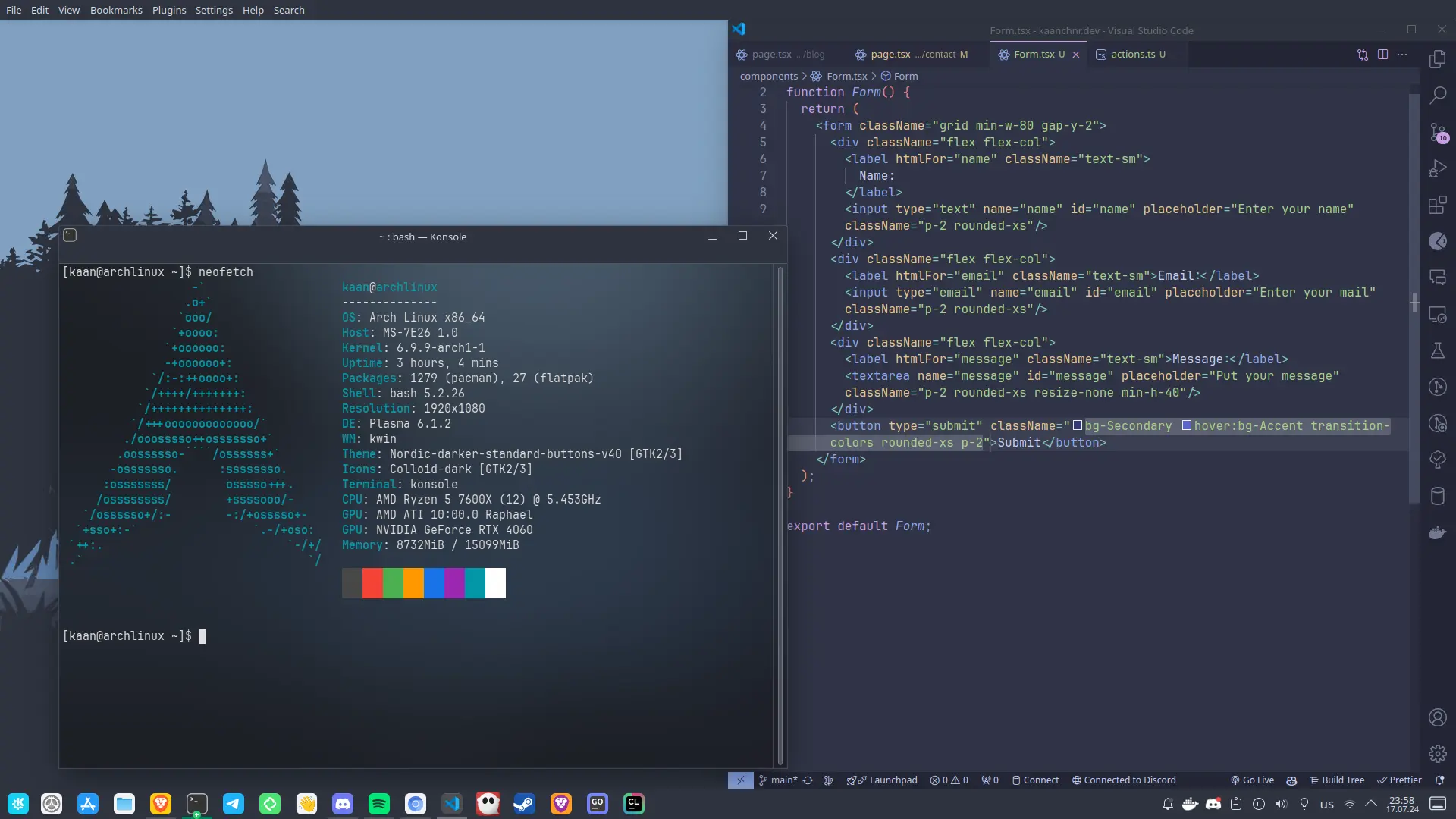Start Go Live server from status bar
This screenshot has width=1456, height=819.
(1252, 780)
